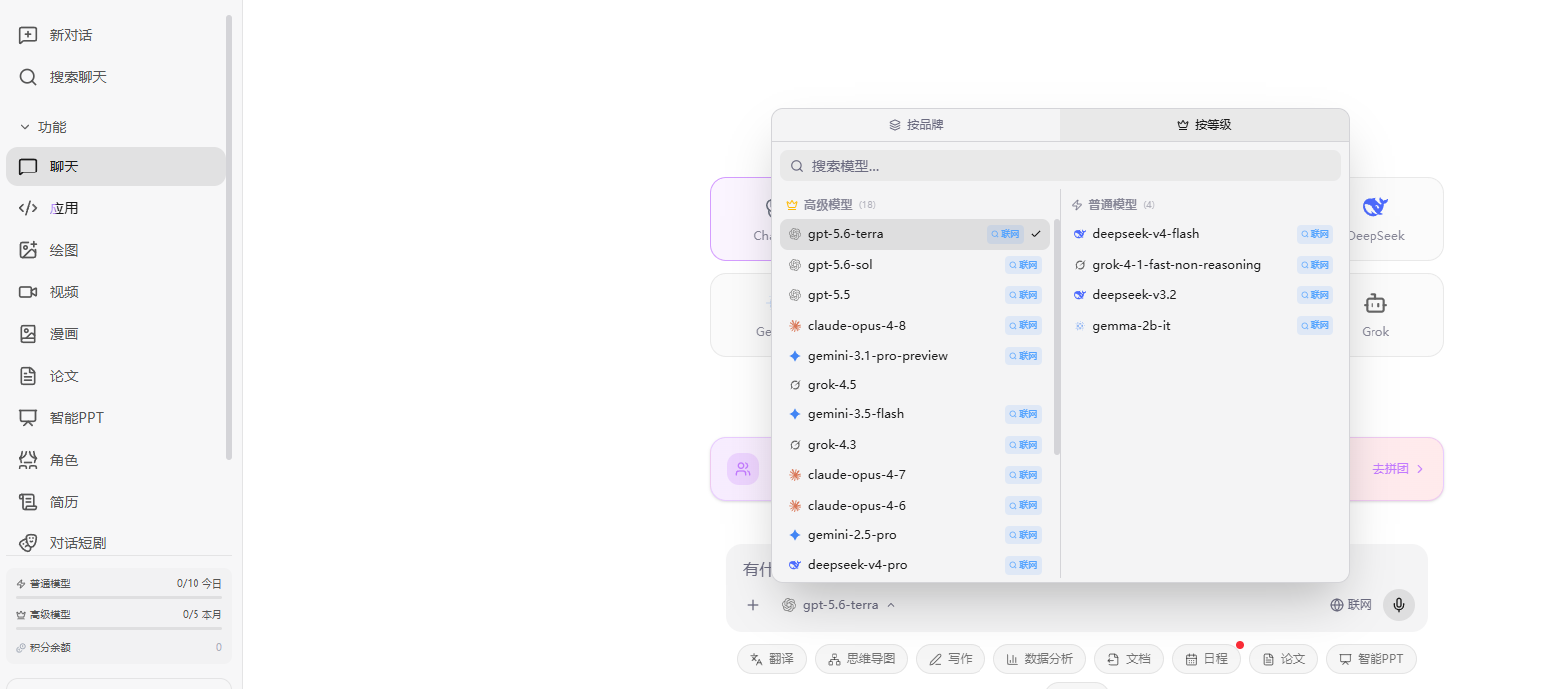Choose grok-4.3 from the model list
This screenshot has height=689, width=1568.
pyautogui.click(x=915, y=445)
